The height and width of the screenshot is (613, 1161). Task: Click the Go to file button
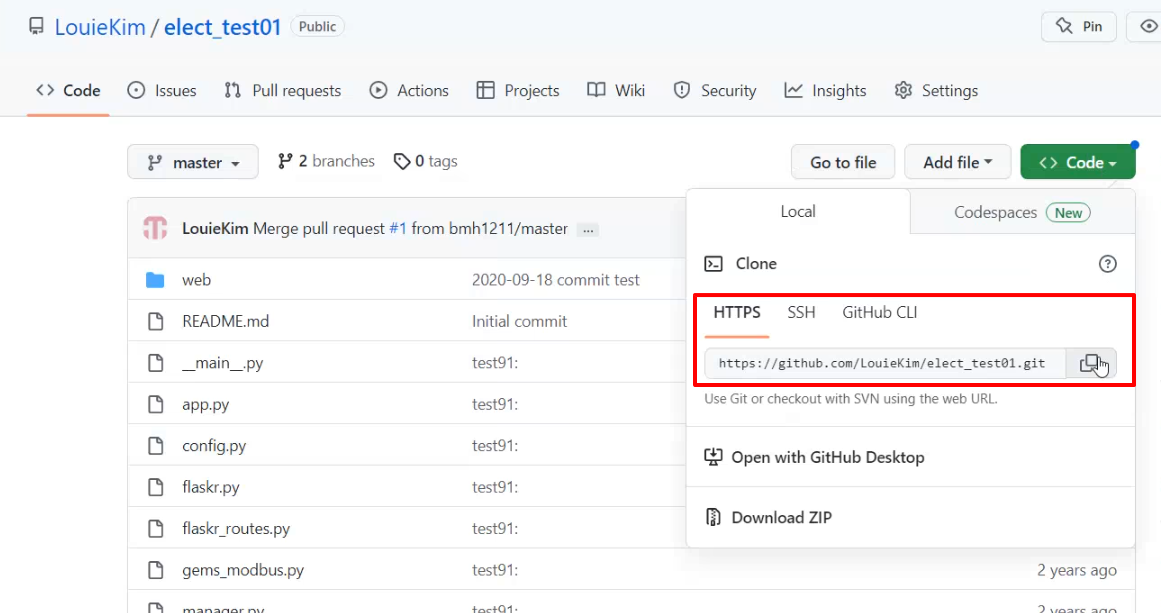tap(843, 161)
